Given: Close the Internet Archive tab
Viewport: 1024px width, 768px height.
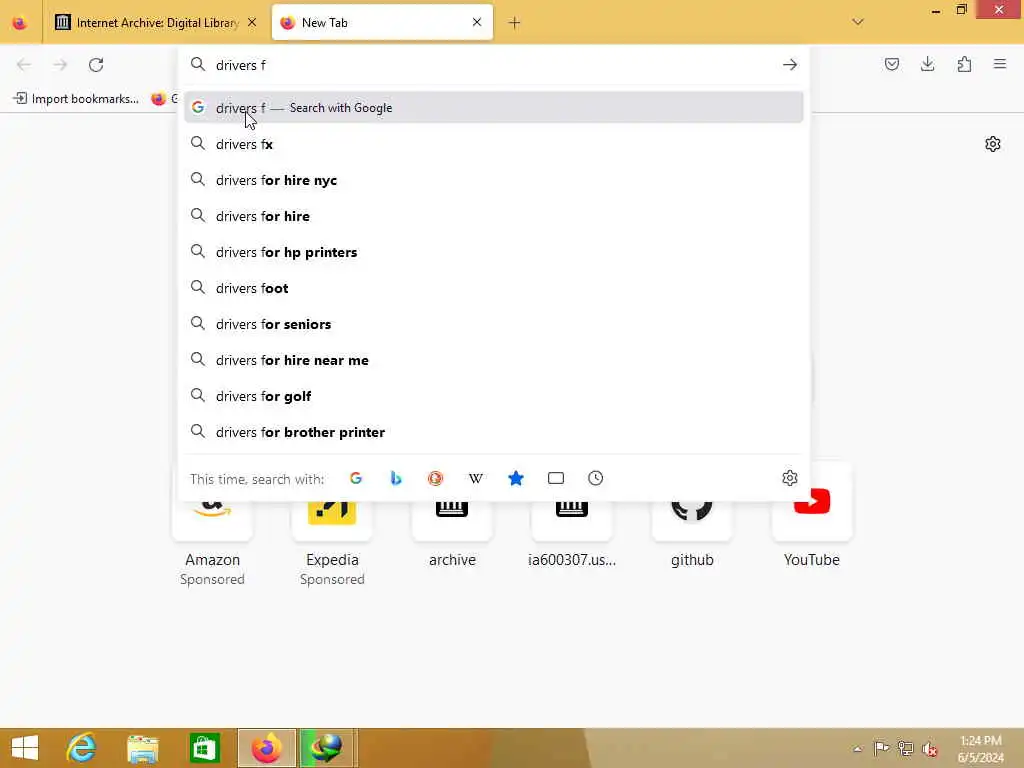Looking at the screenshot, I should (x=252, y=22).
